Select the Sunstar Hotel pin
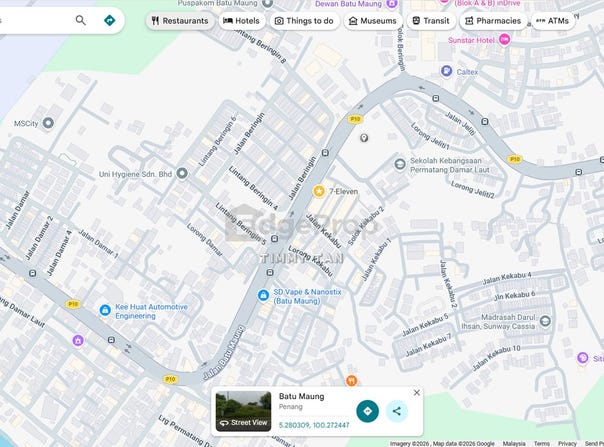The image size is (604, 447). coord(504,39)
